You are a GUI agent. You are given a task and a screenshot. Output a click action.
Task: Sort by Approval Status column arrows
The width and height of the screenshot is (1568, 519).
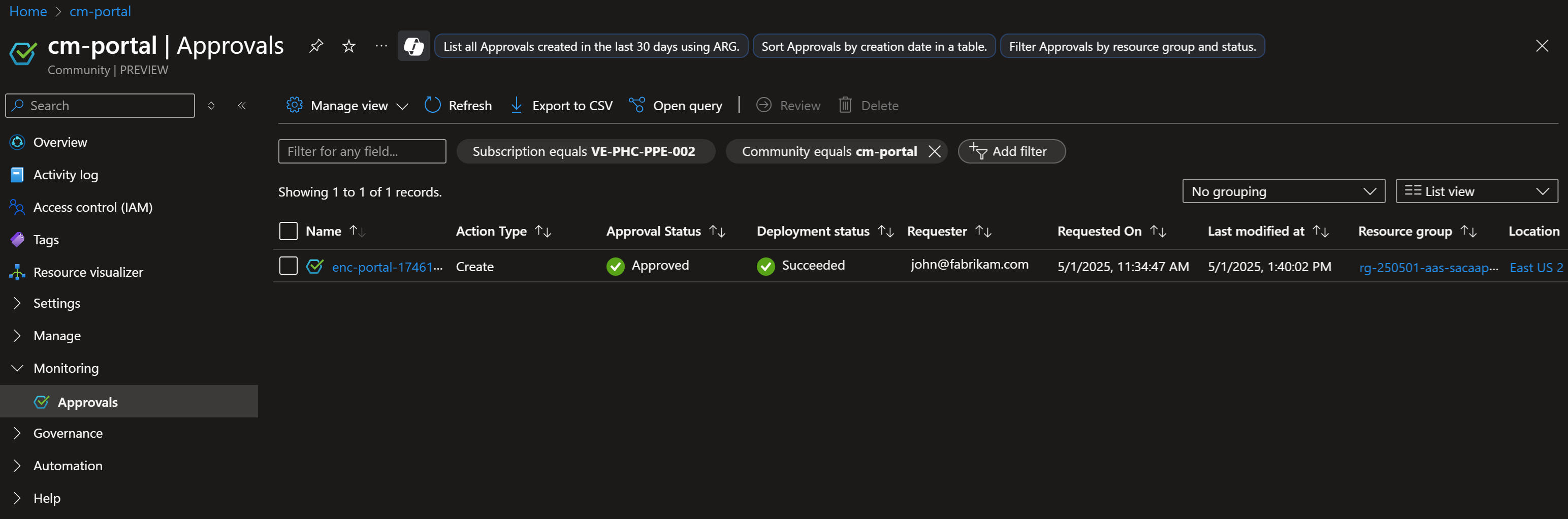(x=718, y=231)
